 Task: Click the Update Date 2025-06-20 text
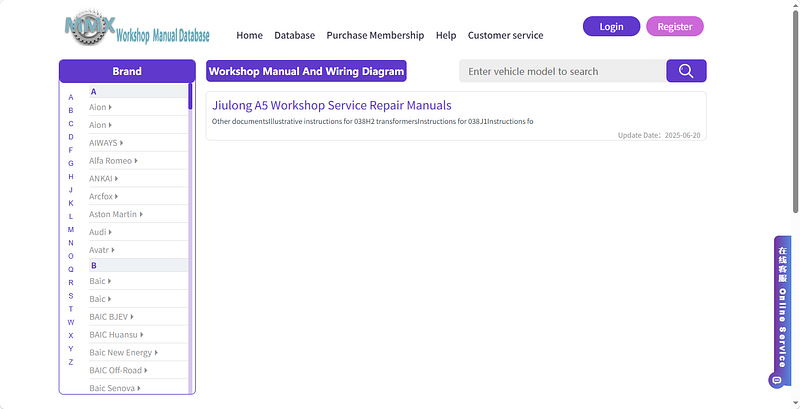[659, 136]
